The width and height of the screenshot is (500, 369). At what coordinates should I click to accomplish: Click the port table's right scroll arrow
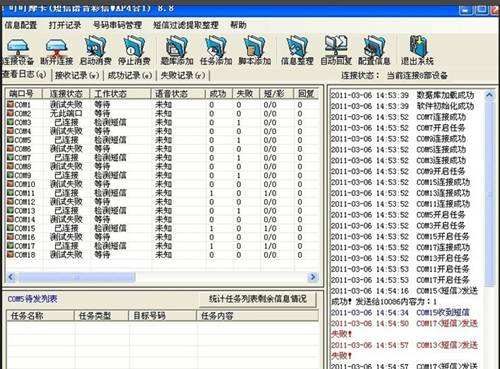point(313,277)
